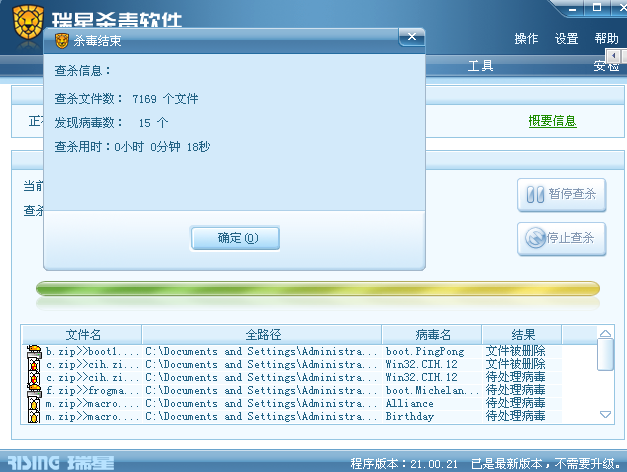Click the icon of b.zip>>boot1 row
The height and width of the screenshot is (472, 627).
click(x=34, y=351)
